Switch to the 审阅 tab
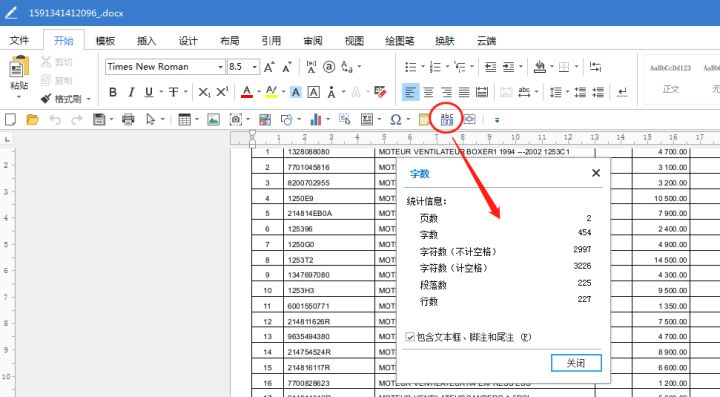The height and width of the screenshot is (397, 720). click(x=313, y=40)
